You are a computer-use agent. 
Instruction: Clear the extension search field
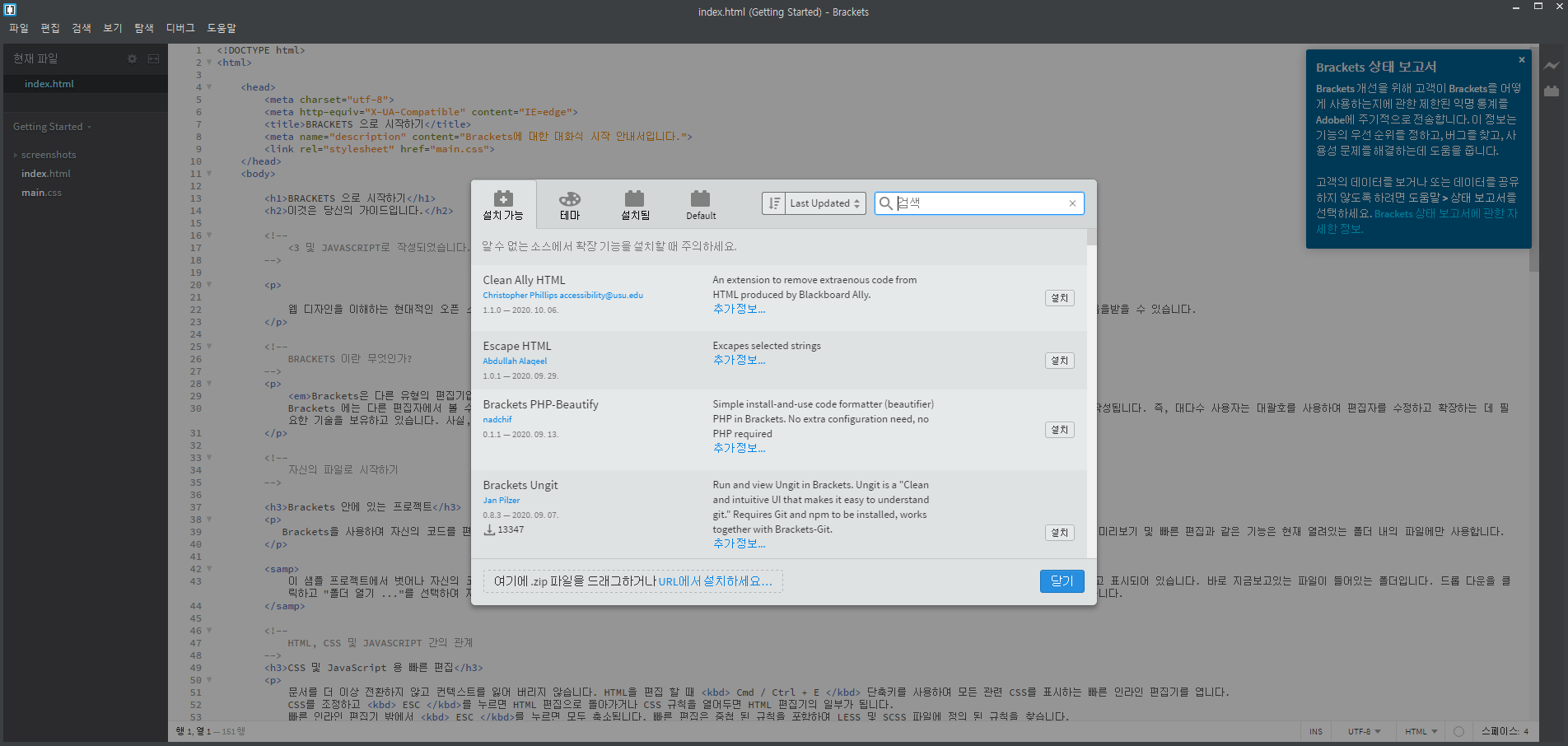[1072, 203]
